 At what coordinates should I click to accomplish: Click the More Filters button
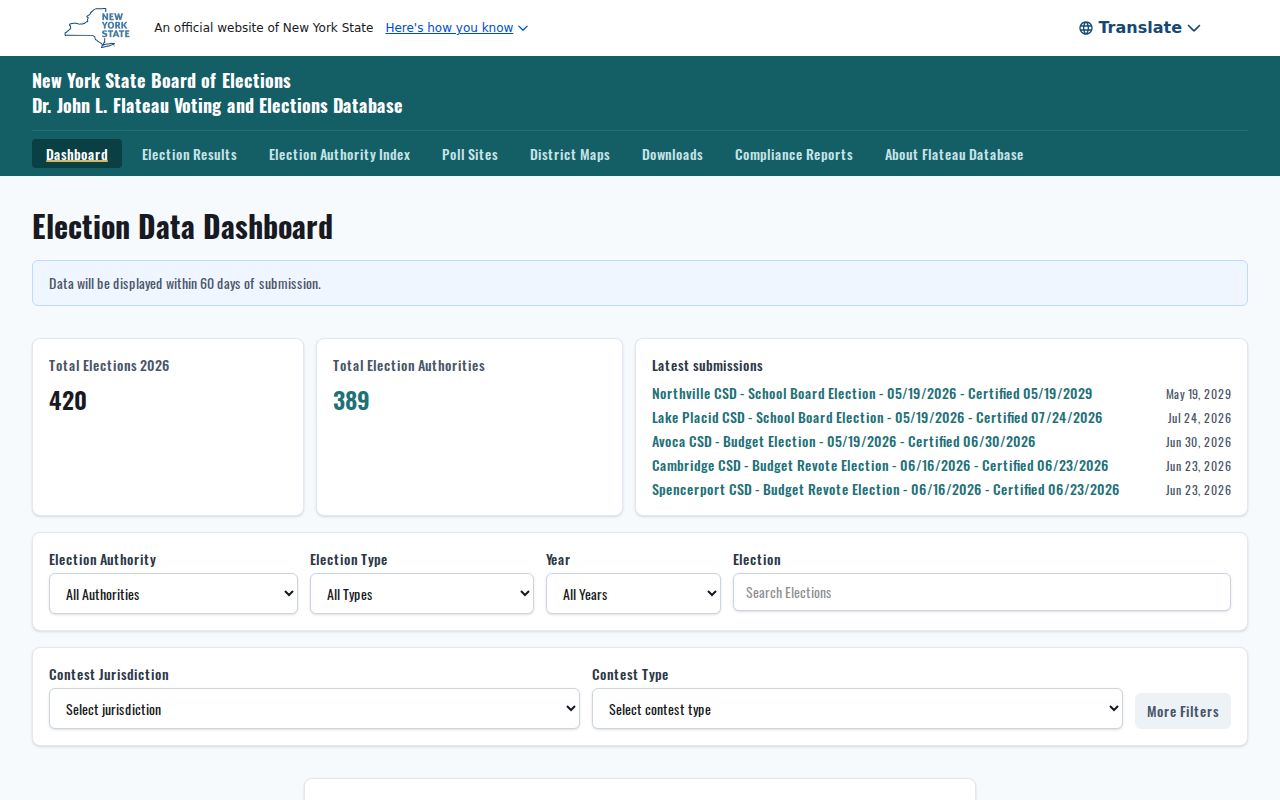(x=1183, y=711)
